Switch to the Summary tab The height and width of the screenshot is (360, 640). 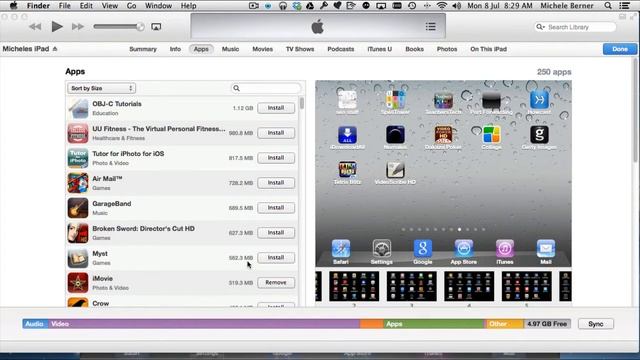[x=143, y=49]
